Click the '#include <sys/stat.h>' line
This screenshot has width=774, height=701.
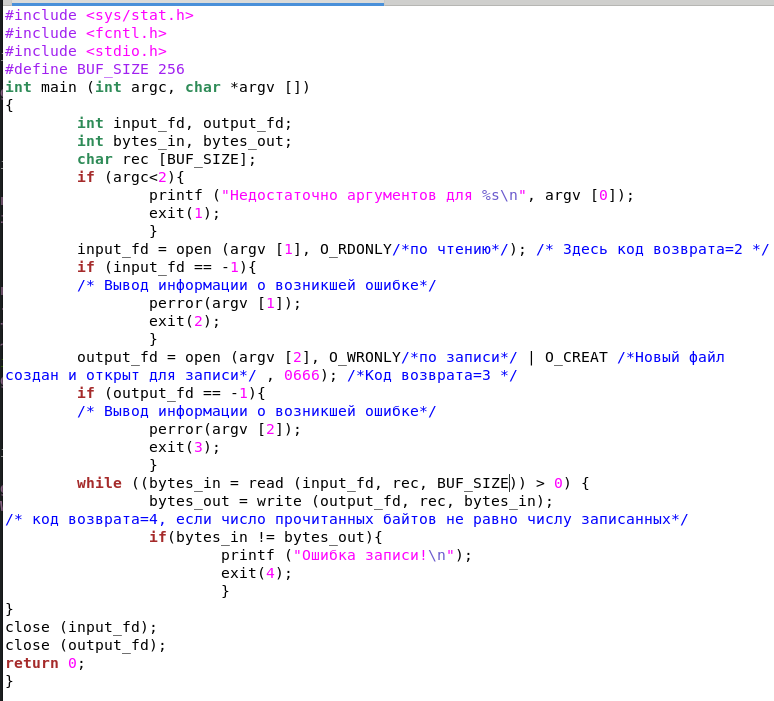99,15
